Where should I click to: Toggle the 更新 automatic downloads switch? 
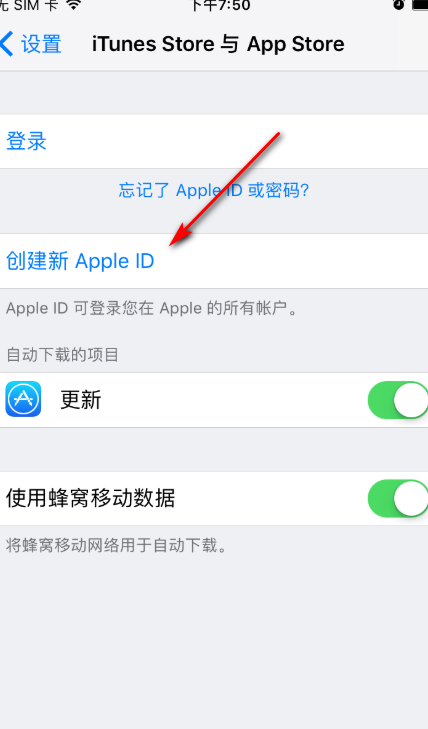coord(398,400)
